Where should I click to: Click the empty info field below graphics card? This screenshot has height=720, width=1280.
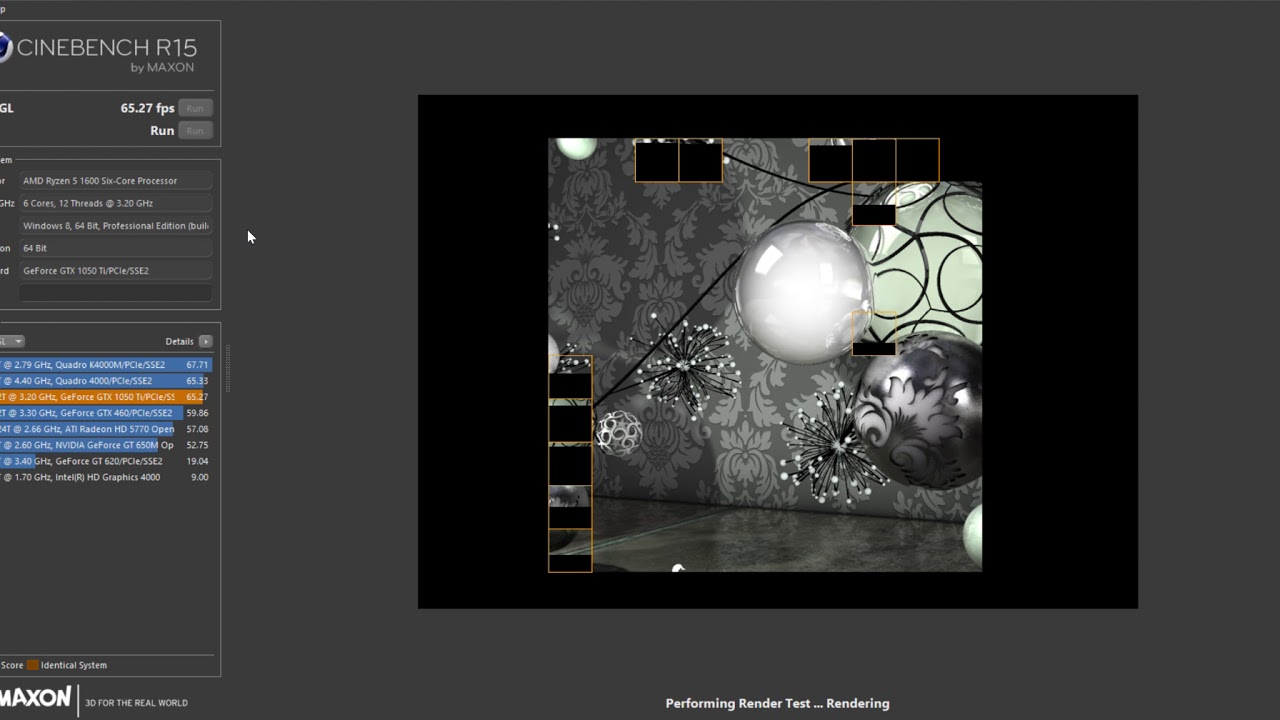click(115, 293)
